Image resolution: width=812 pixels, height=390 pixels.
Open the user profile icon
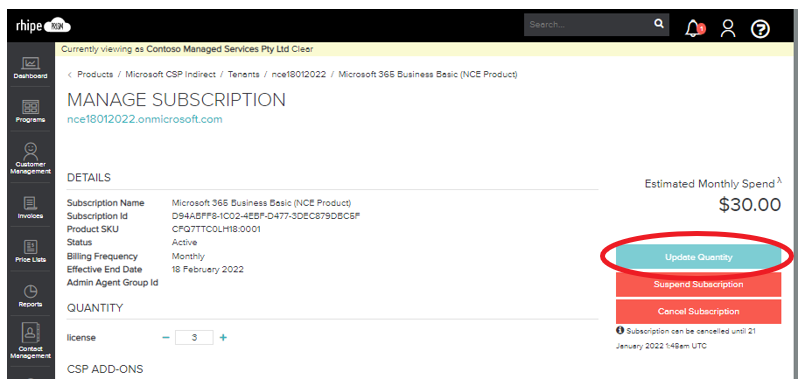click(728, 29)
